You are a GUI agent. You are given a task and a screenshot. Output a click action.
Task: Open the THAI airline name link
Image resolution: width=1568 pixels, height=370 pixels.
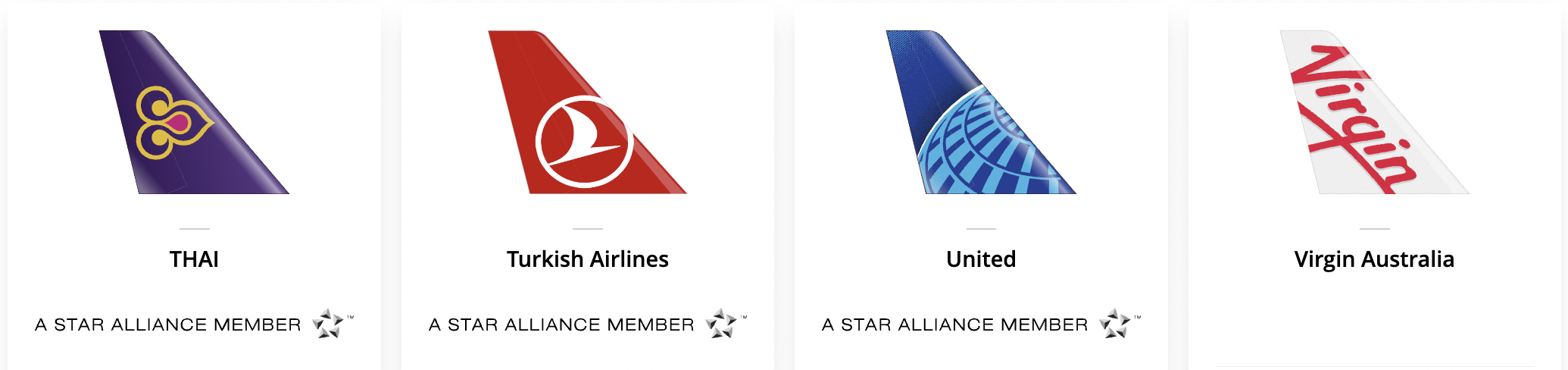pyautogui.click(x=195, y=259)
